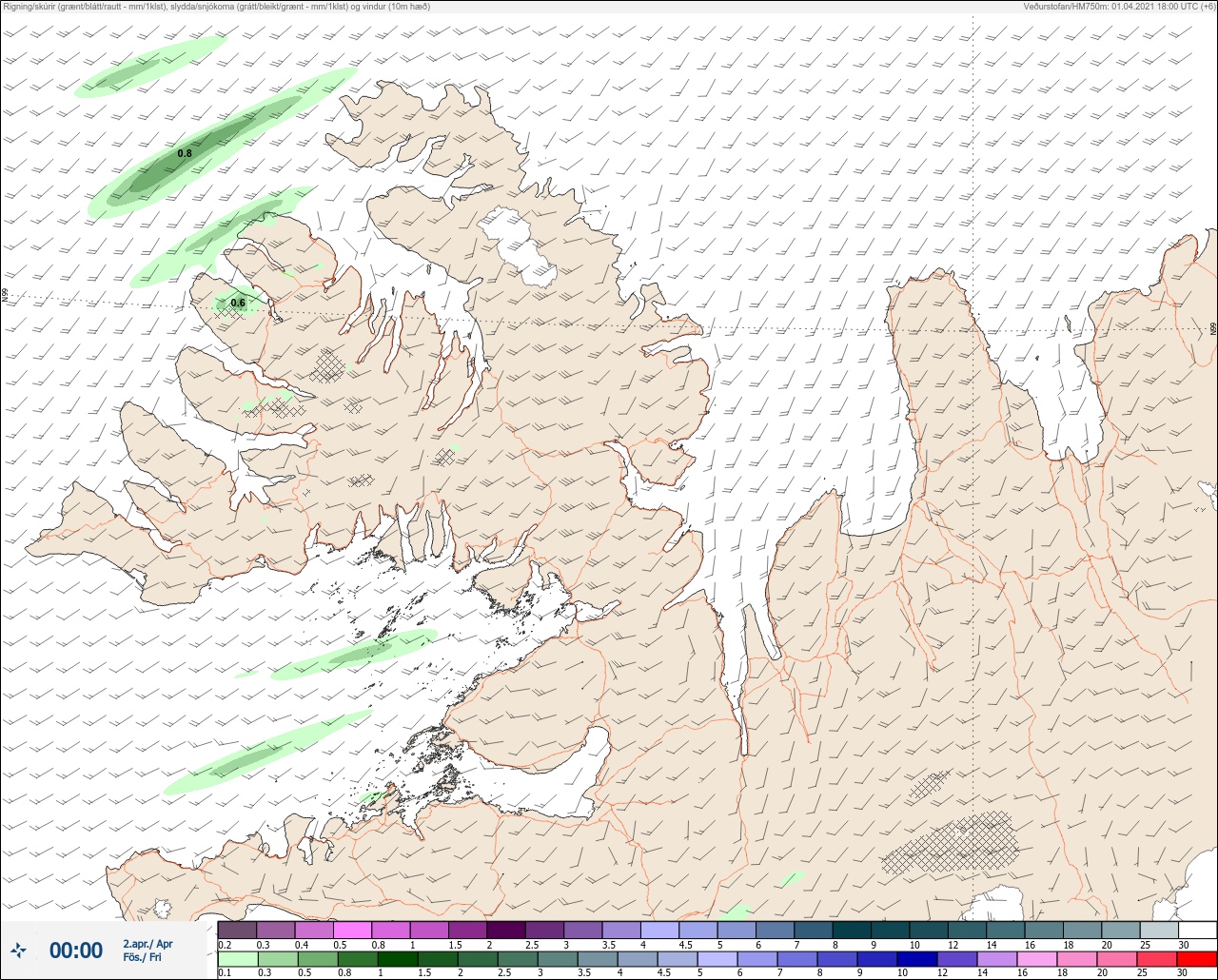Select the pale grey swatch labeled 25 in top row

(1158, 930)
